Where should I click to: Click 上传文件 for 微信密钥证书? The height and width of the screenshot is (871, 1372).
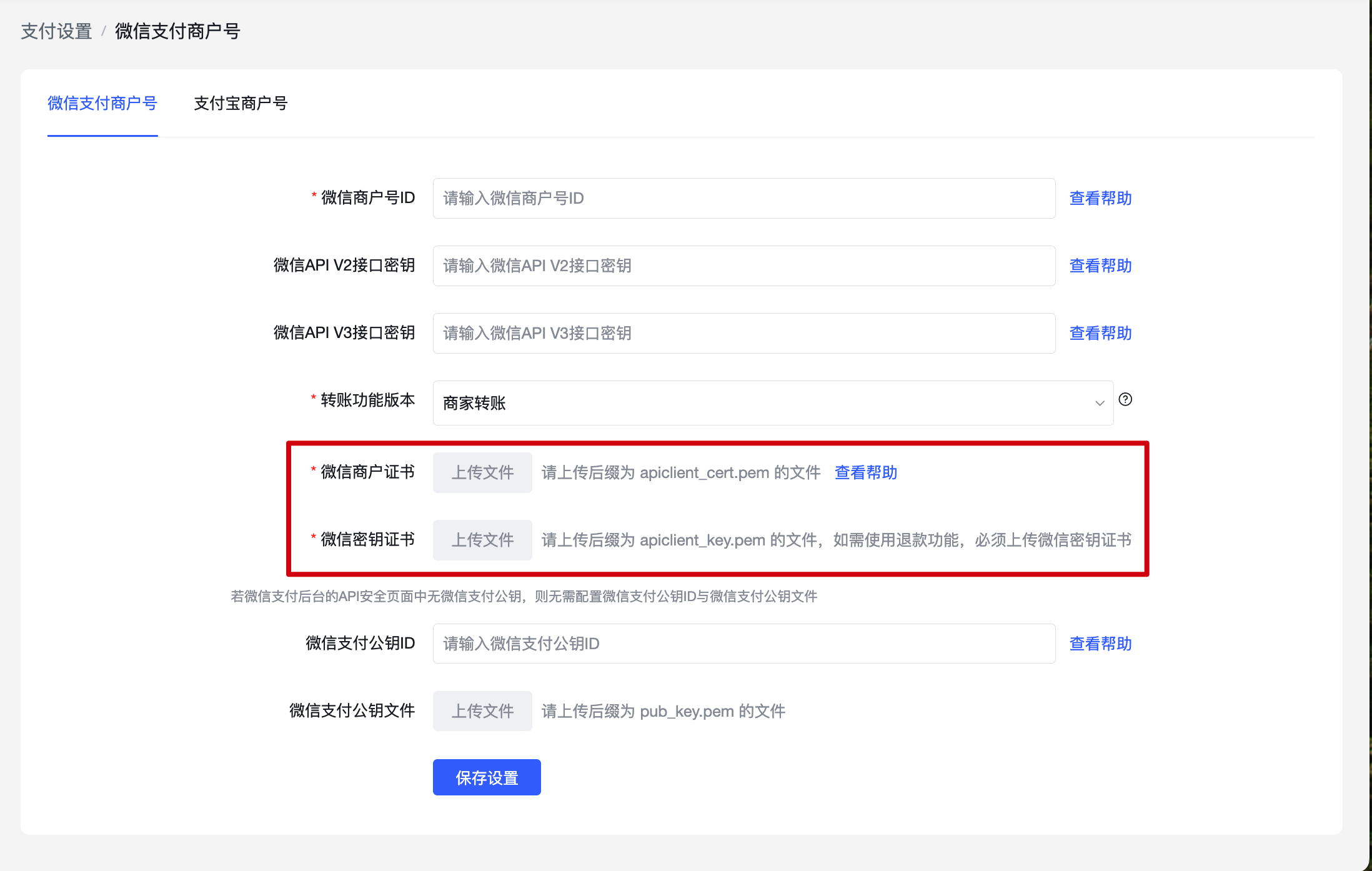(482, 540)
